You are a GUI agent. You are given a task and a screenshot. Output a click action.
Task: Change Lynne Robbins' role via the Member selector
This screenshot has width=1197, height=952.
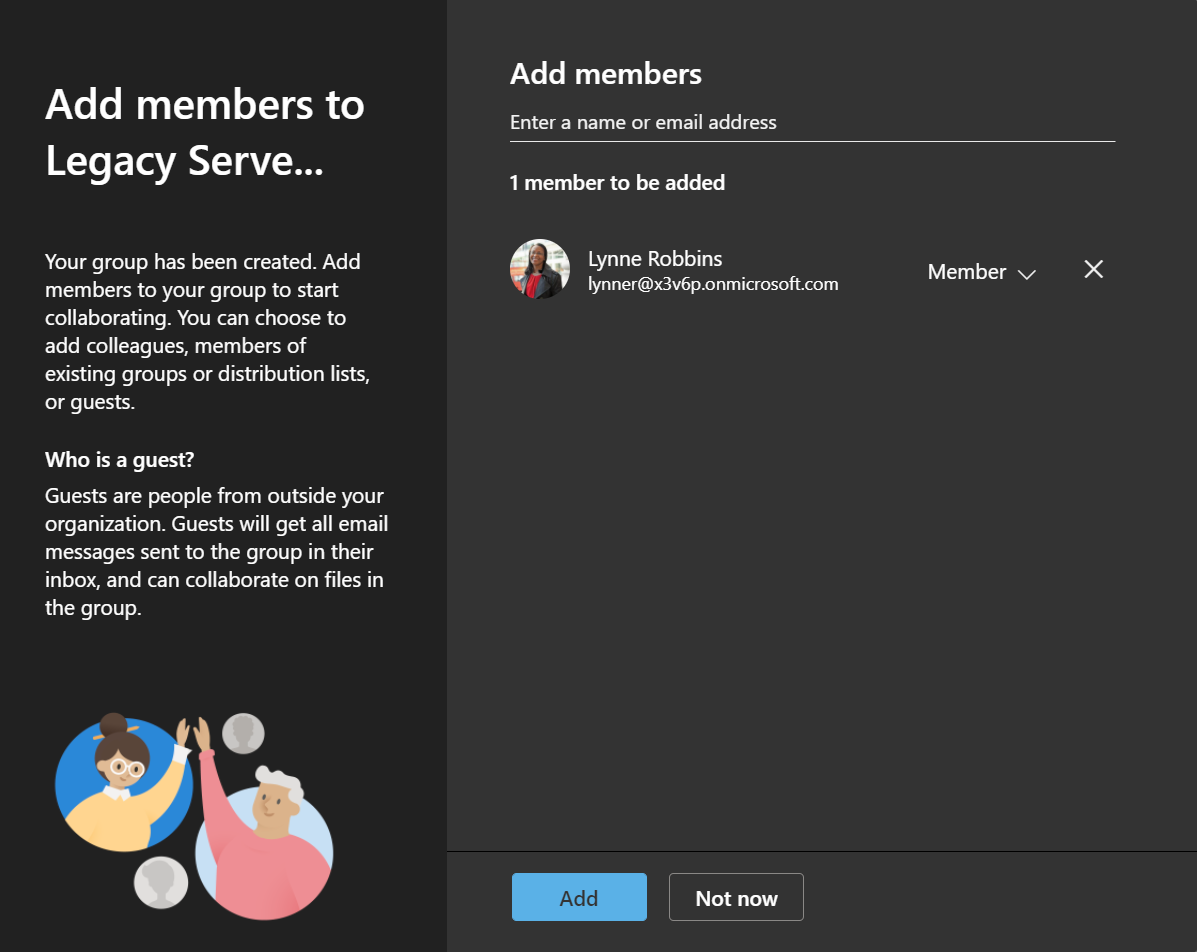[981, 271]
